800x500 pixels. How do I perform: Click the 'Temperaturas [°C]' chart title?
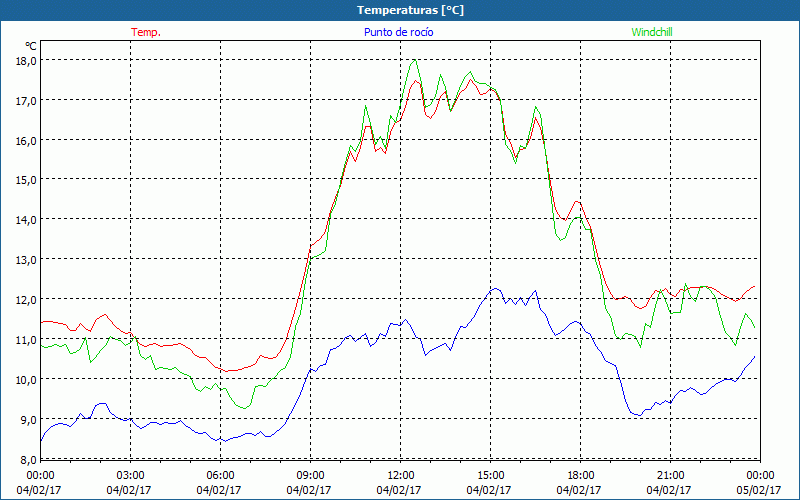[410, 10]
